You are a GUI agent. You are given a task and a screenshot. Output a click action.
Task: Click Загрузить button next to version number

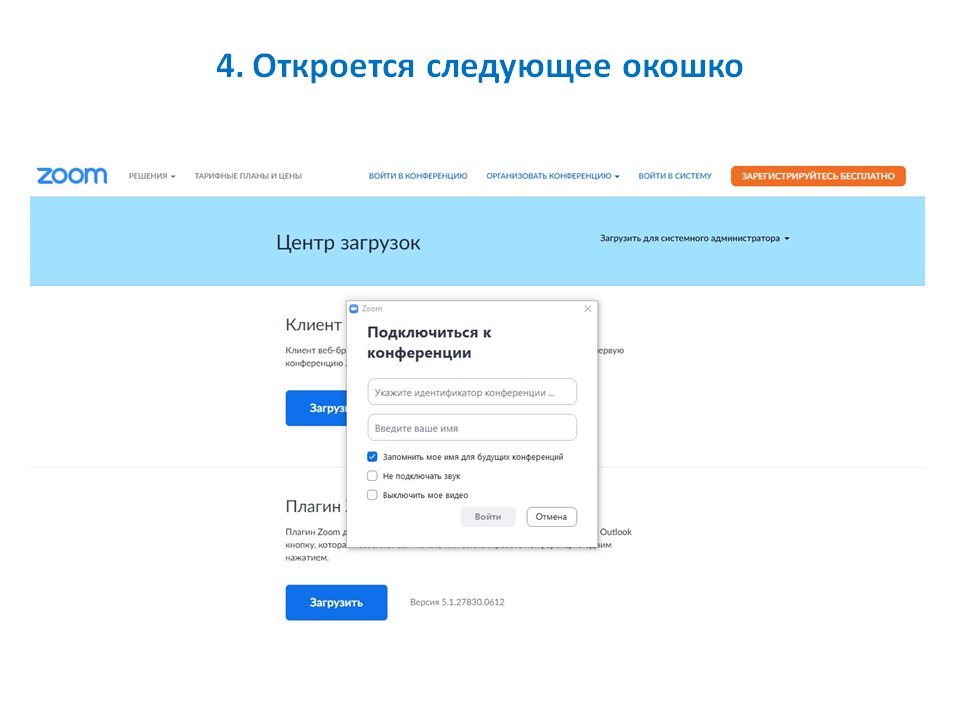pyautogui.click(x=336, y=602)
